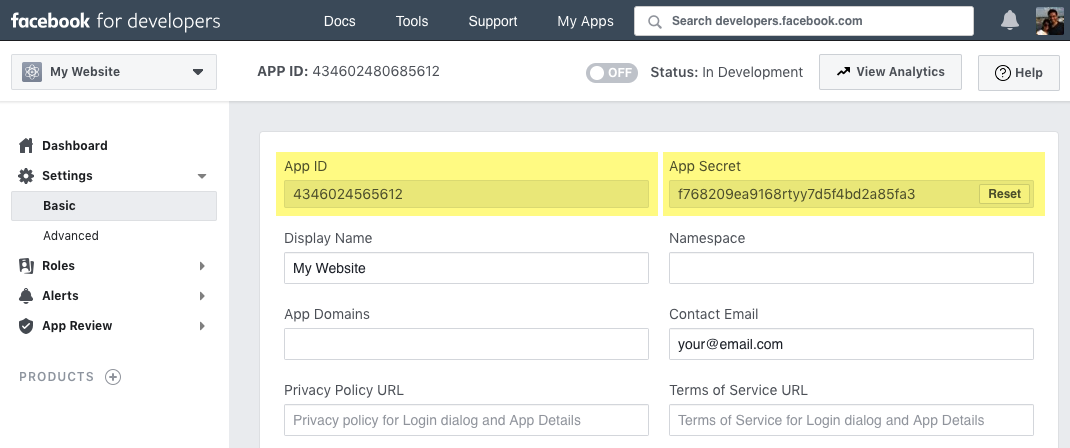The width and height of the screenshot is (1070, 448).
Task: Click the App Review label in sidebar
Action: [x=77, y=325]
